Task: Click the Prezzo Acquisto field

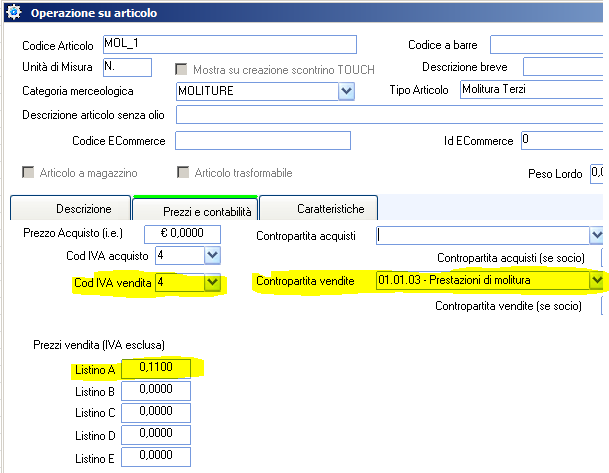Action: (190, 234)
